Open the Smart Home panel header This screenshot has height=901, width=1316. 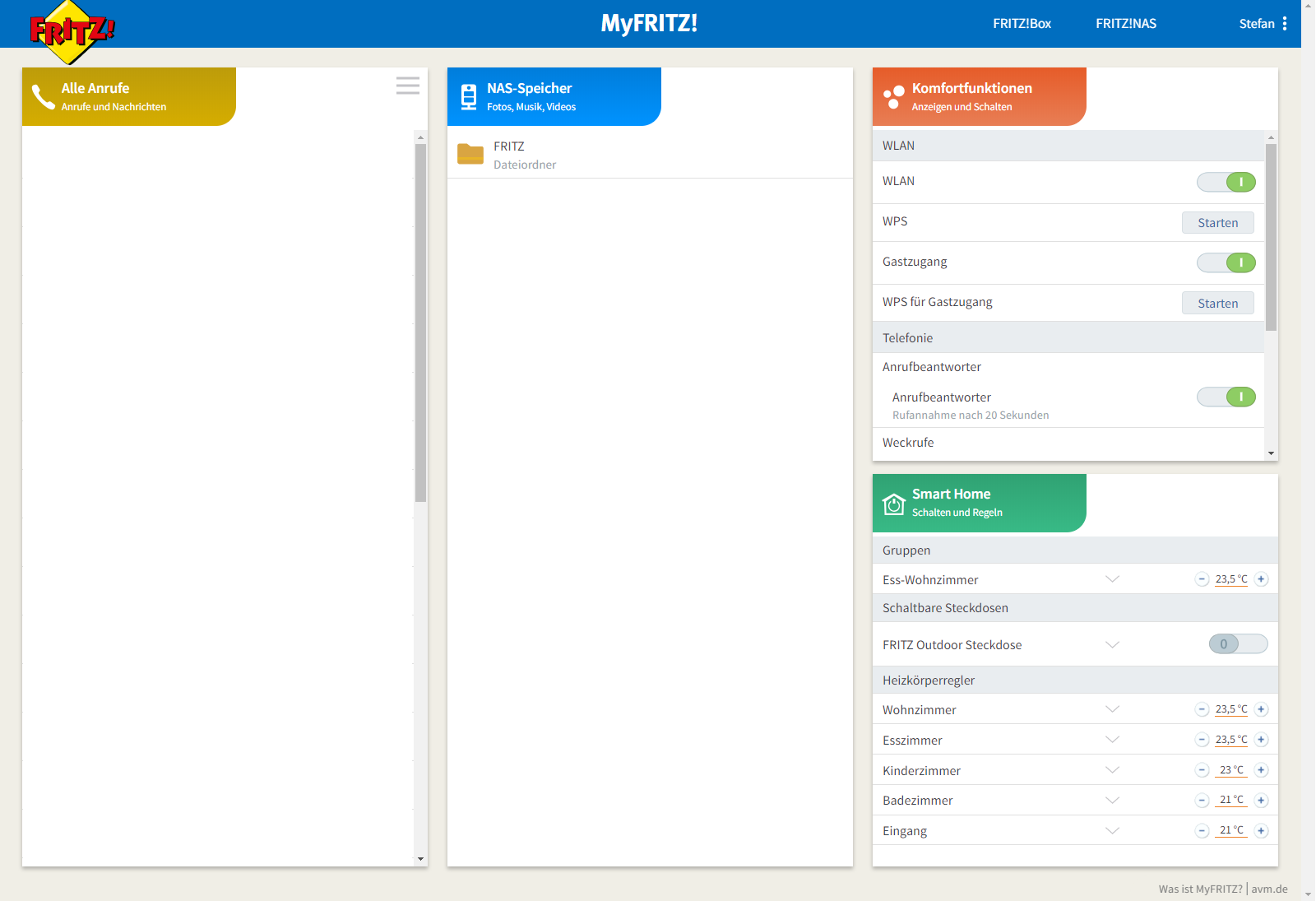[980, 503]
